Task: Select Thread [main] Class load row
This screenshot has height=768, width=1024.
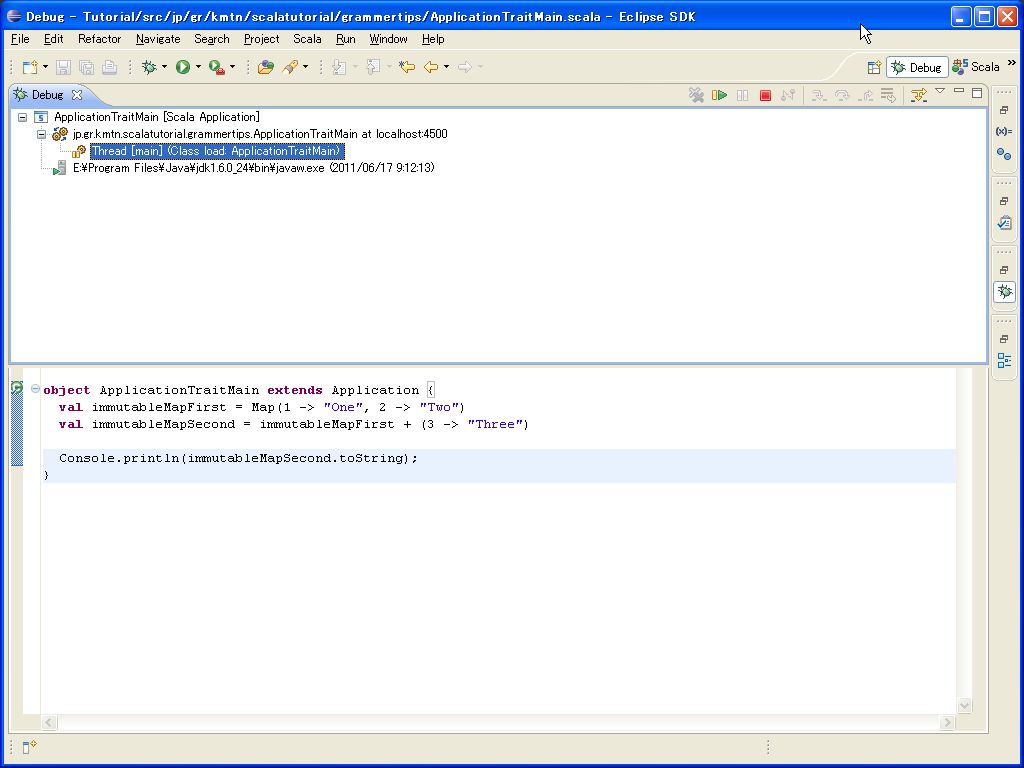Action: click(x=217, y=151)
